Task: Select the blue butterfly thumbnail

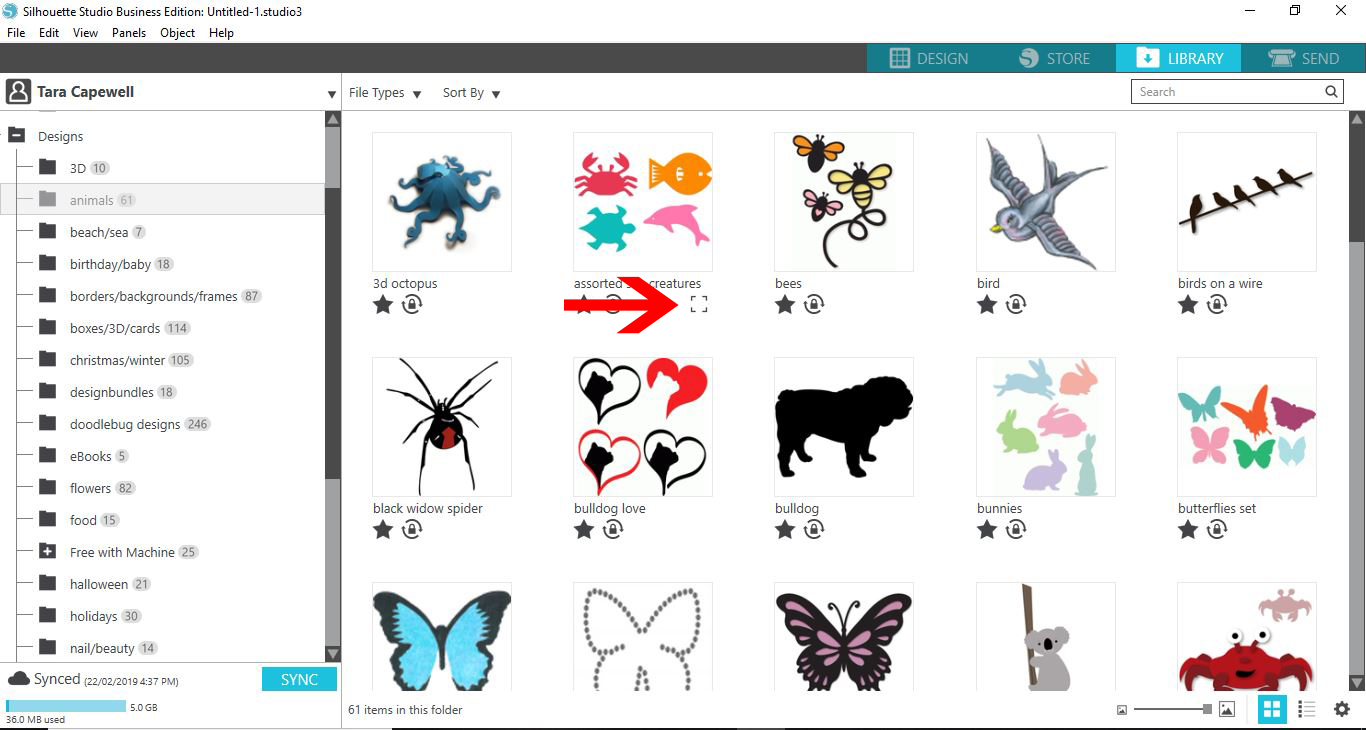Action: coord(442,637)
